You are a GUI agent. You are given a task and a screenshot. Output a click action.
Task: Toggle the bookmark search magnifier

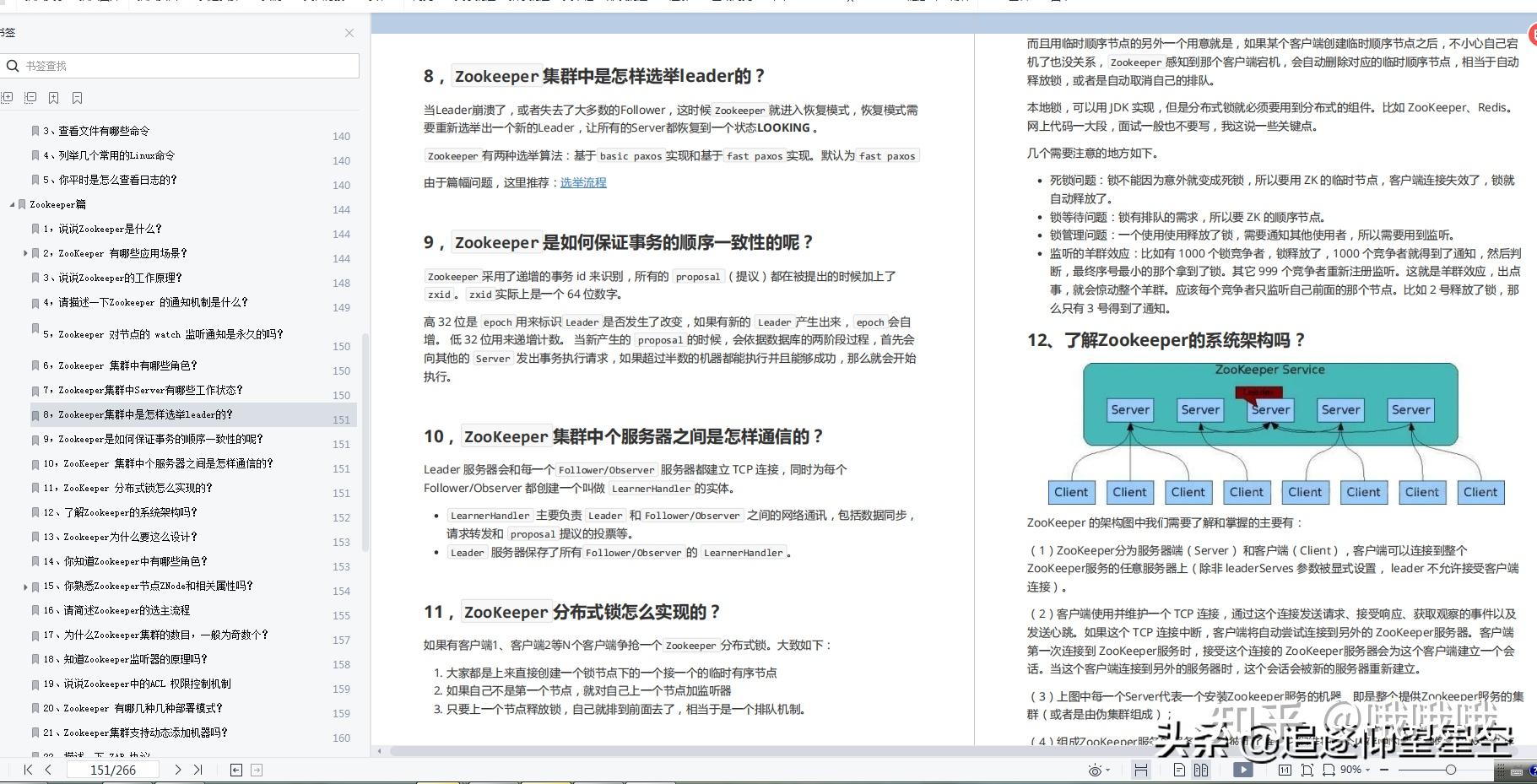(x=13, y=65)
